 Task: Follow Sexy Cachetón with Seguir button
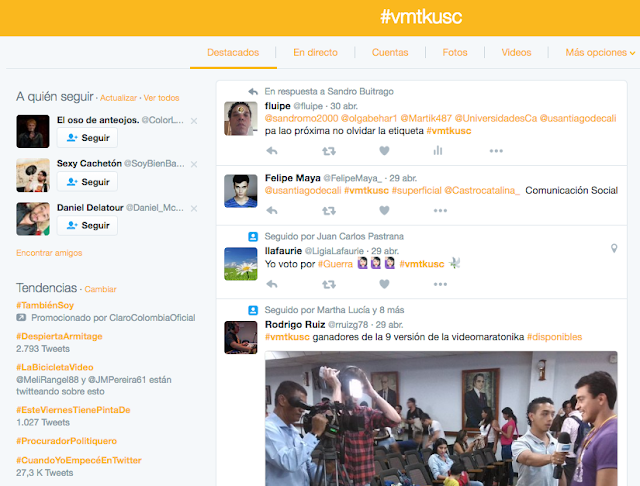[x=87, y=182]
